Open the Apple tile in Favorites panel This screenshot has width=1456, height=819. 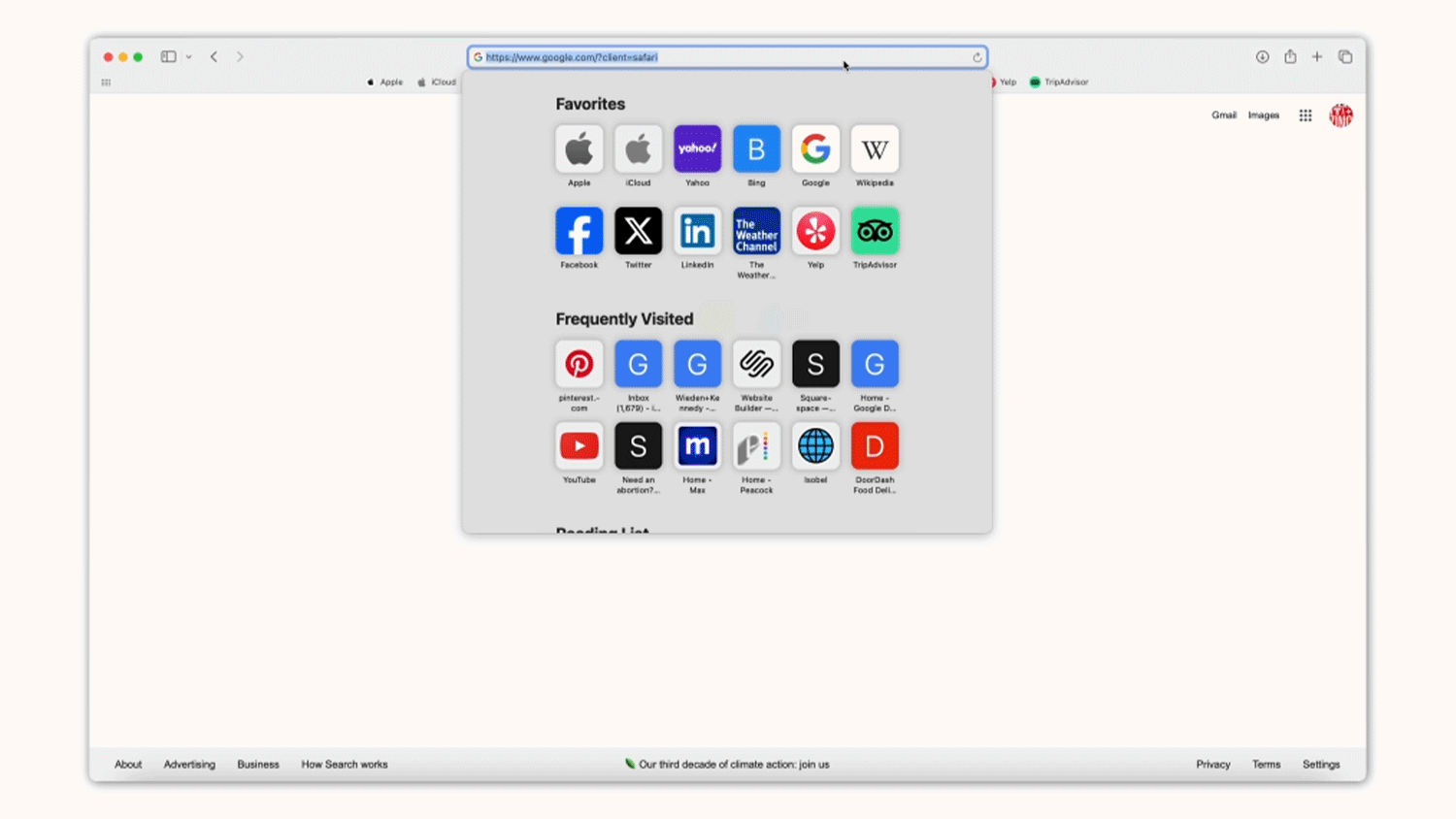pos(579,149)
